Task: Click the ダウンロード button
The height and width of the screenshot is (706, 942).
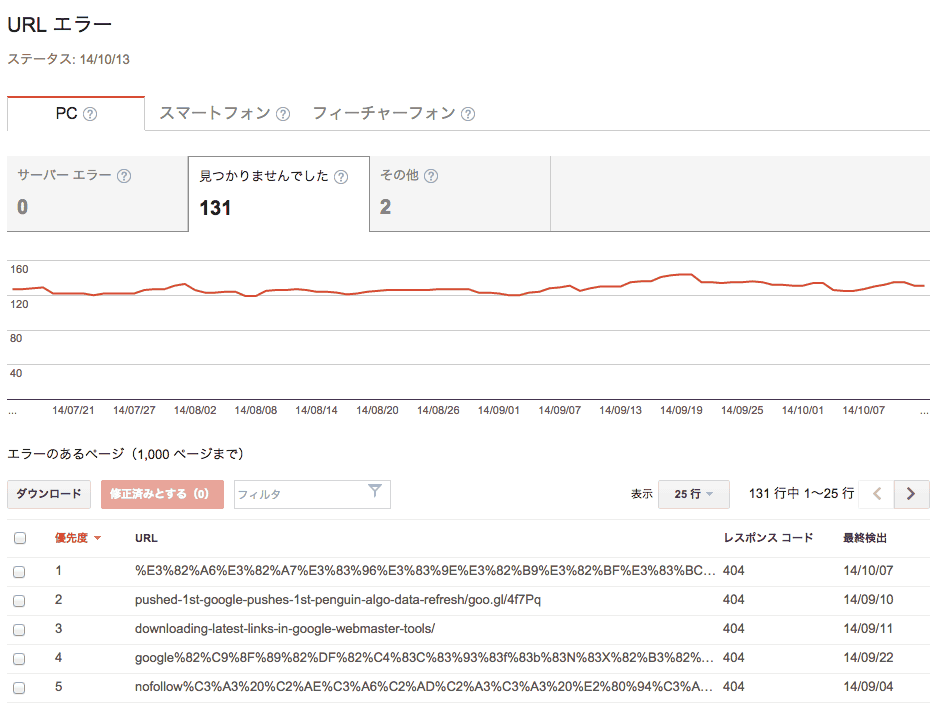Action: (x=49, y=494)
